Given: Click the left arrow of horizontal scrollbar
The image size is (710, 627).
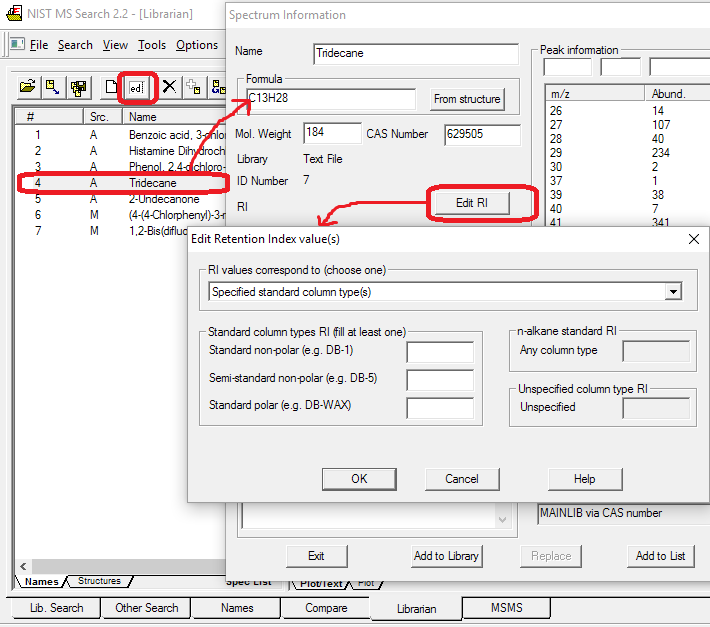Looking at the screenshot, I should coord(23,566).
